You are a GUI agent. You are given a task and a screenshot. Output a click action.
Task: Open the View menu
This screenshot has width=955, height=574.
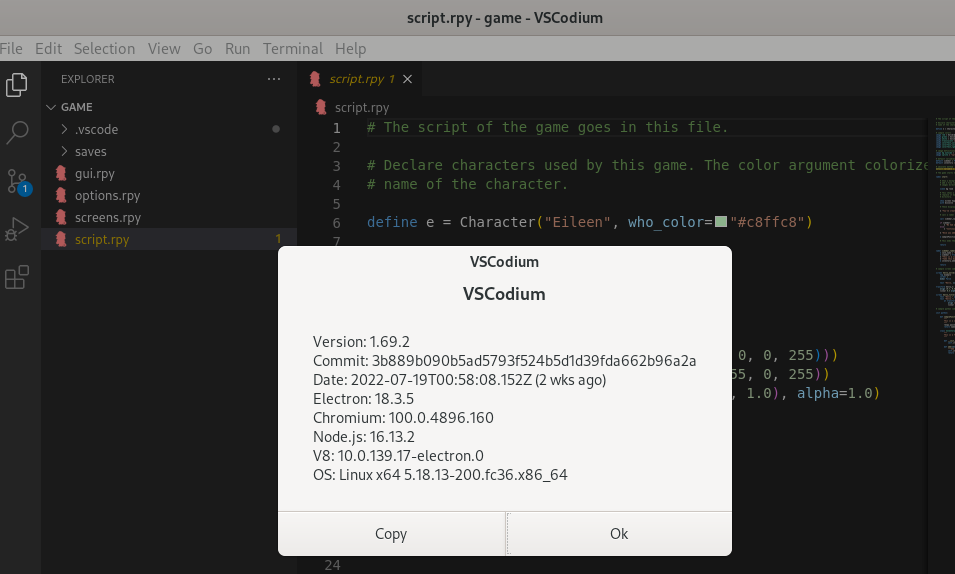164,49
